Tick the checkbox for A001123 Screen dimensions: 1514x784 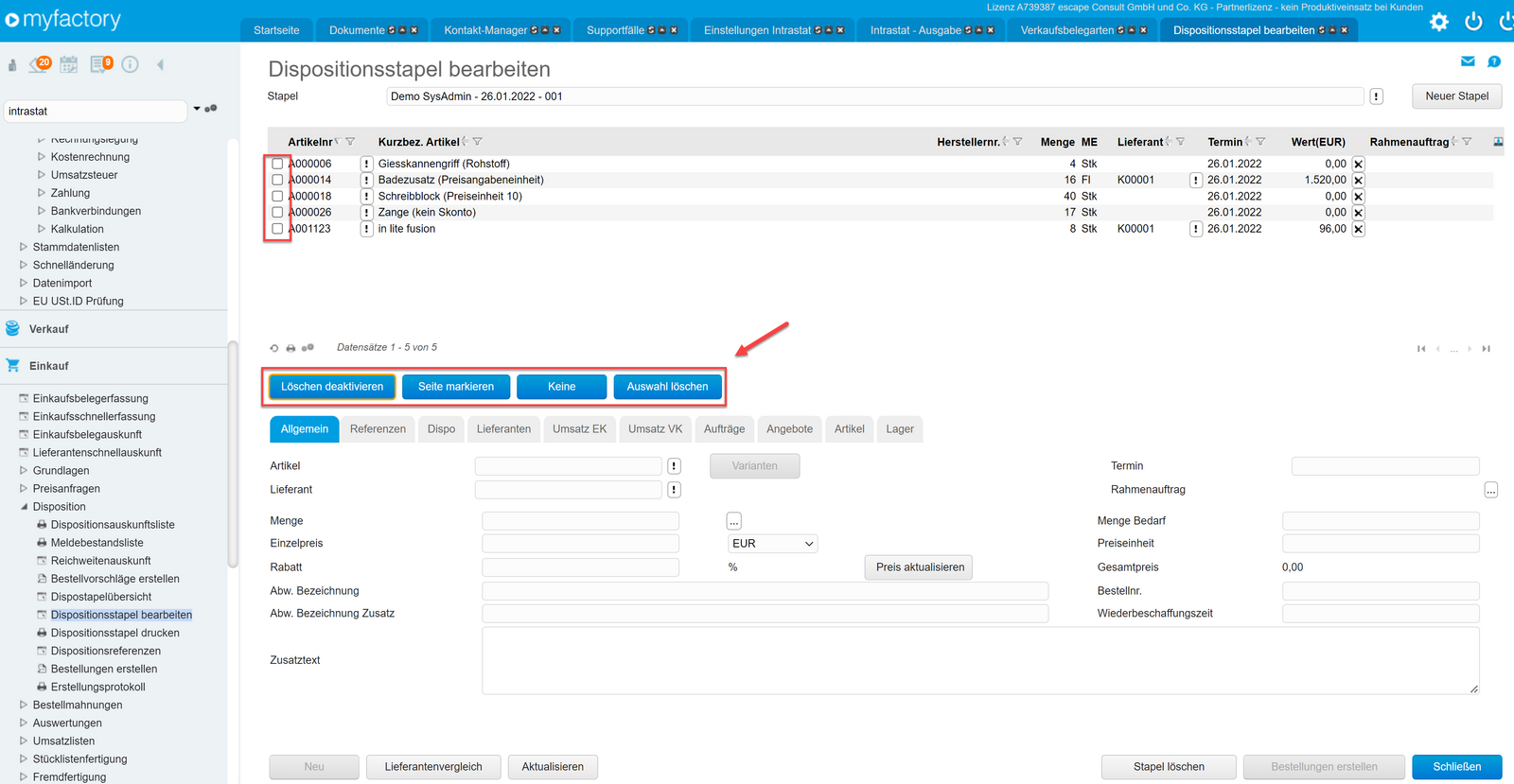277,229
